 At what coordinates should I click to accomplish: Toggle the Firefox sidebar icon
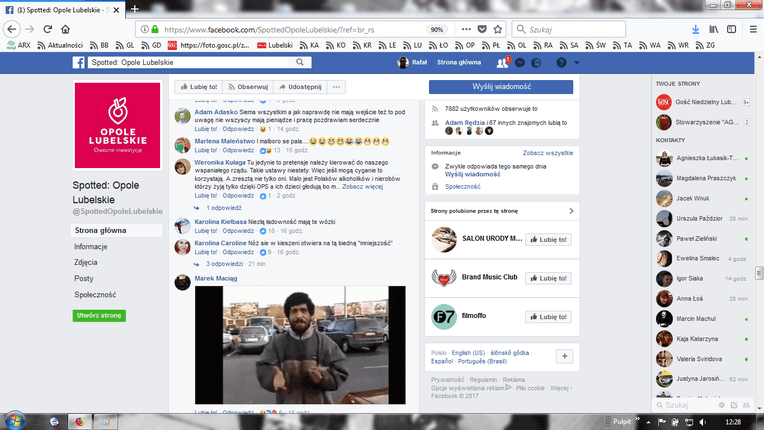(731, 29)
